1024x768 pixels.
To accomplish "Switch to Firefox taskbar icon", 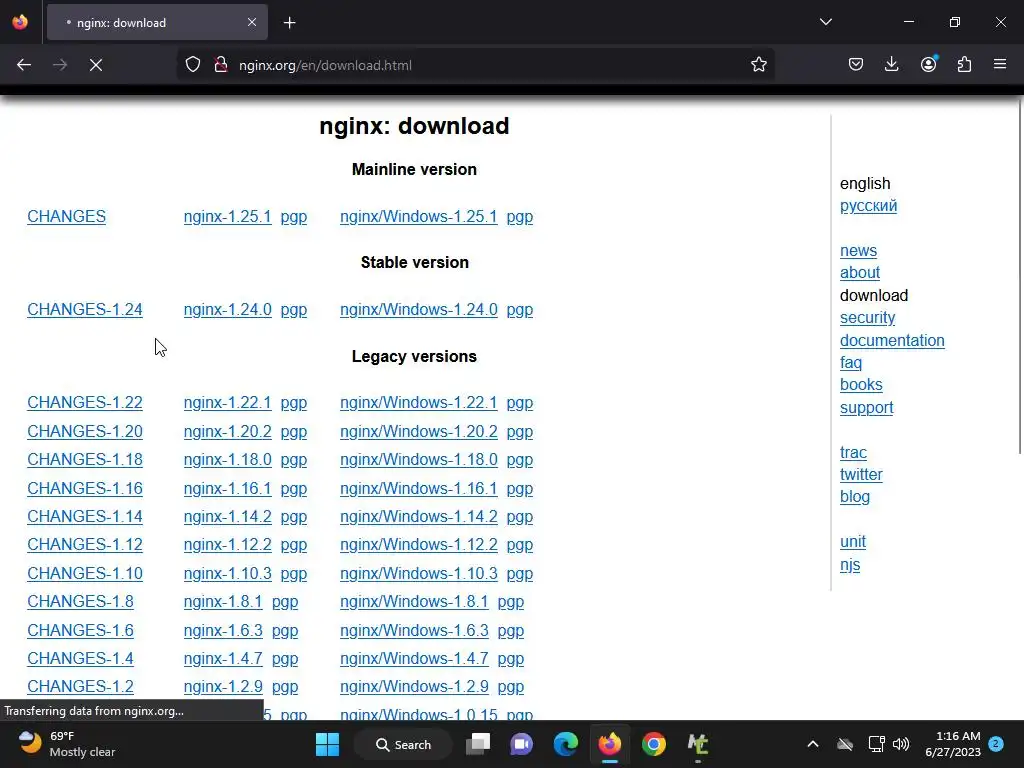I will [609, 744].
